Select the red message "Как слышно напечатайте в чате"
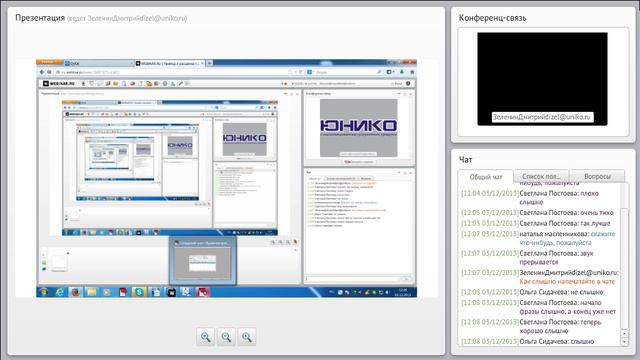This screenshot has height=360, width=640. point(567,282)
